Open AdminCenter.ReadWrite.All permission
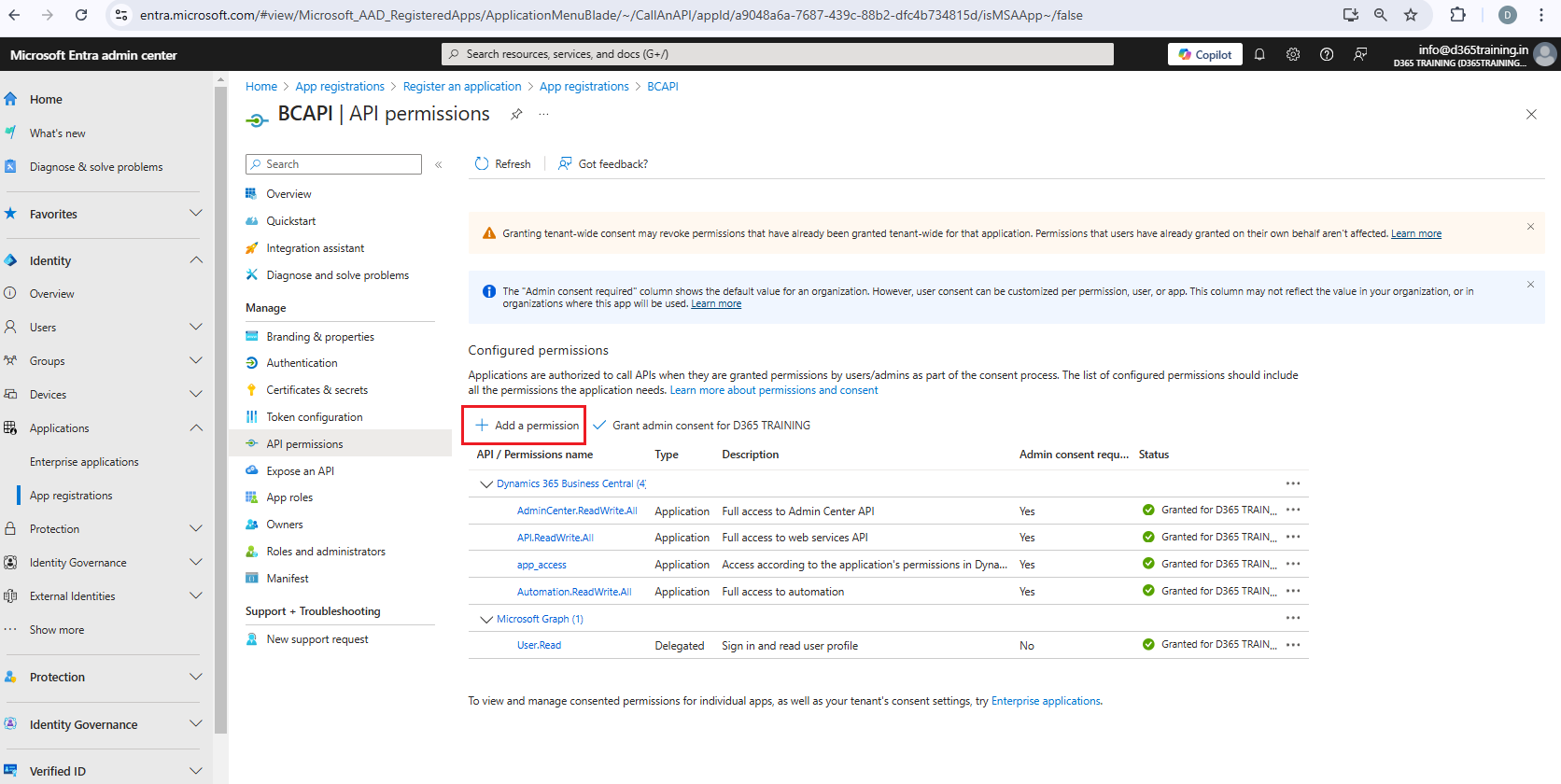Viewport: 1561px width, 784px height. pyautogui.click(x=577, y=511)
